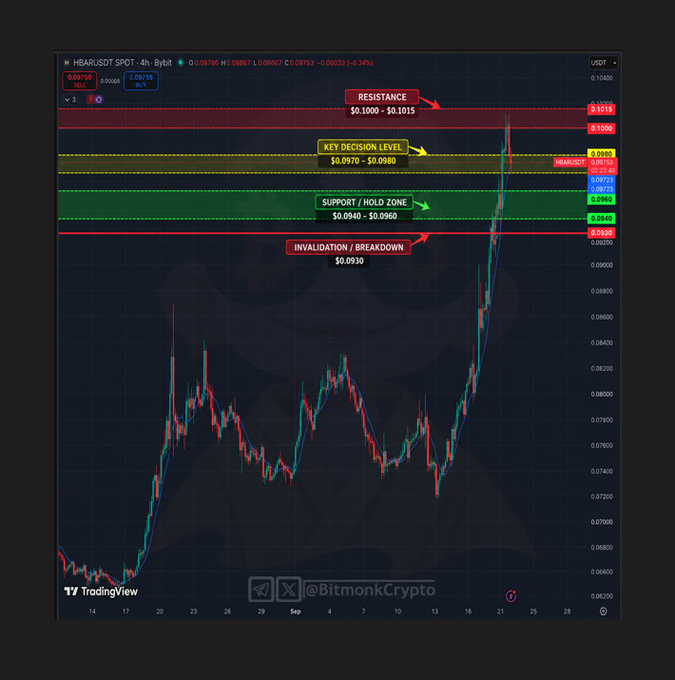Click the RESISTANCE label box

[382, 97]
